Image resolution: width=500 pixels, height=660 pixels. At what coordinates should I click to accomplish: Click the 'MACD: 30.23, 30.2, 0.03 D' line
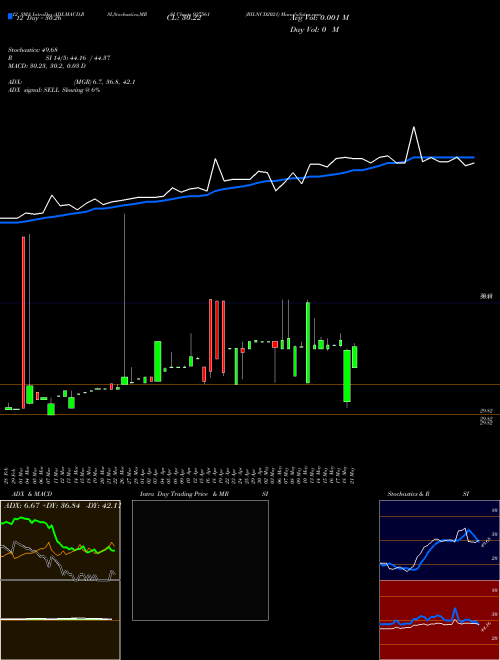pos(47,66)
